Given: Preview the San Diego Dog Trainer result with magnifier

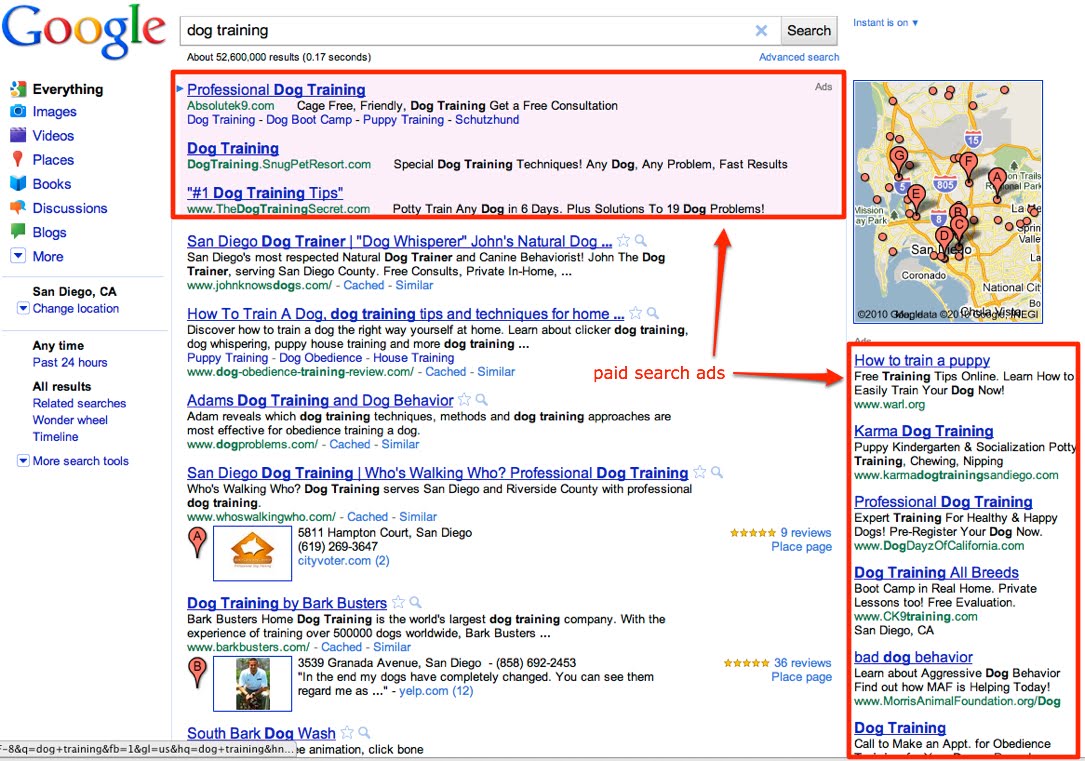Looking at the screenshot, I should pyautogui.click(x=641, y=241).
